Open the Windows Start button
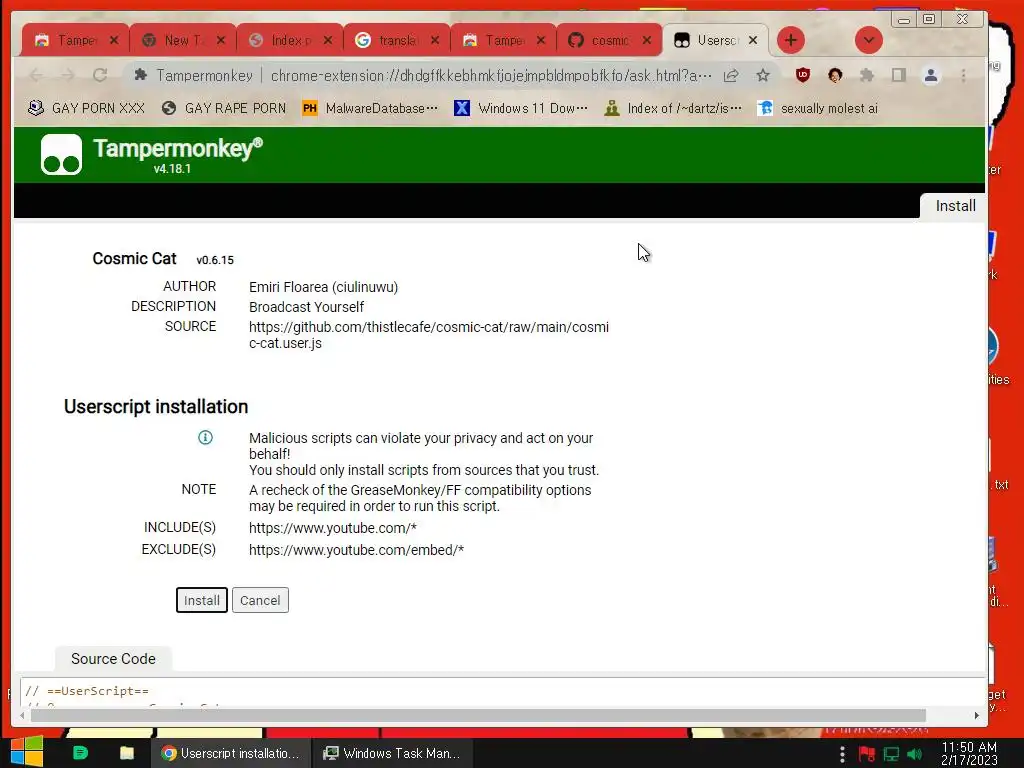 point(26,752)
